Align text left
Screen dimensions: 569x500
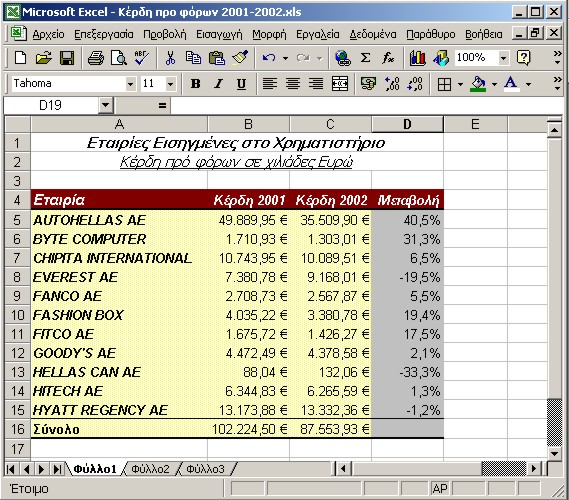tap(270, 84)
